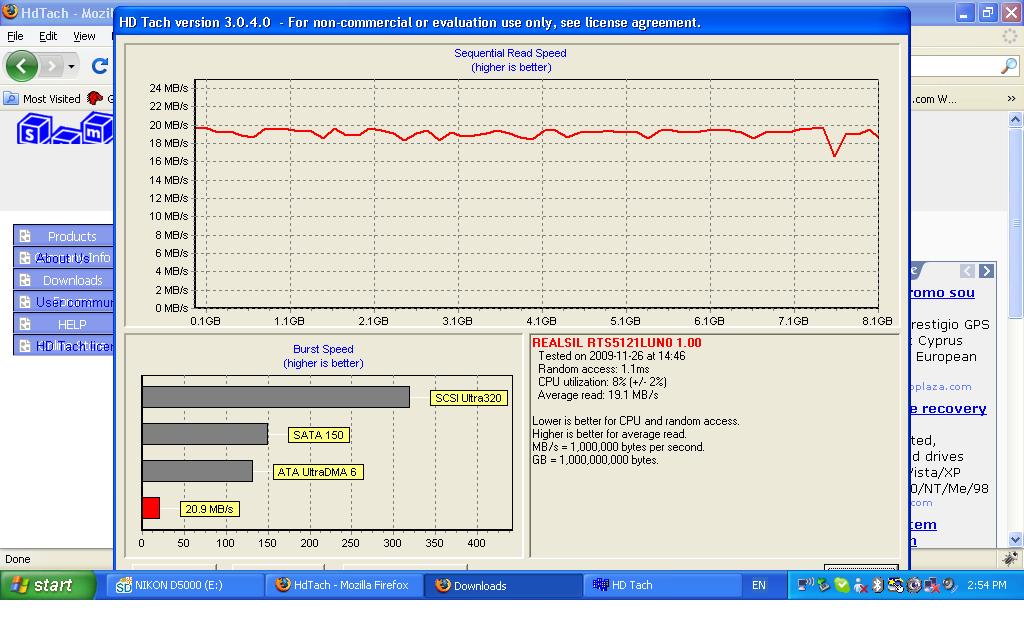Open the 'recovery' ad link
This screenshot has width=1024, height=639.
[948, 409]
